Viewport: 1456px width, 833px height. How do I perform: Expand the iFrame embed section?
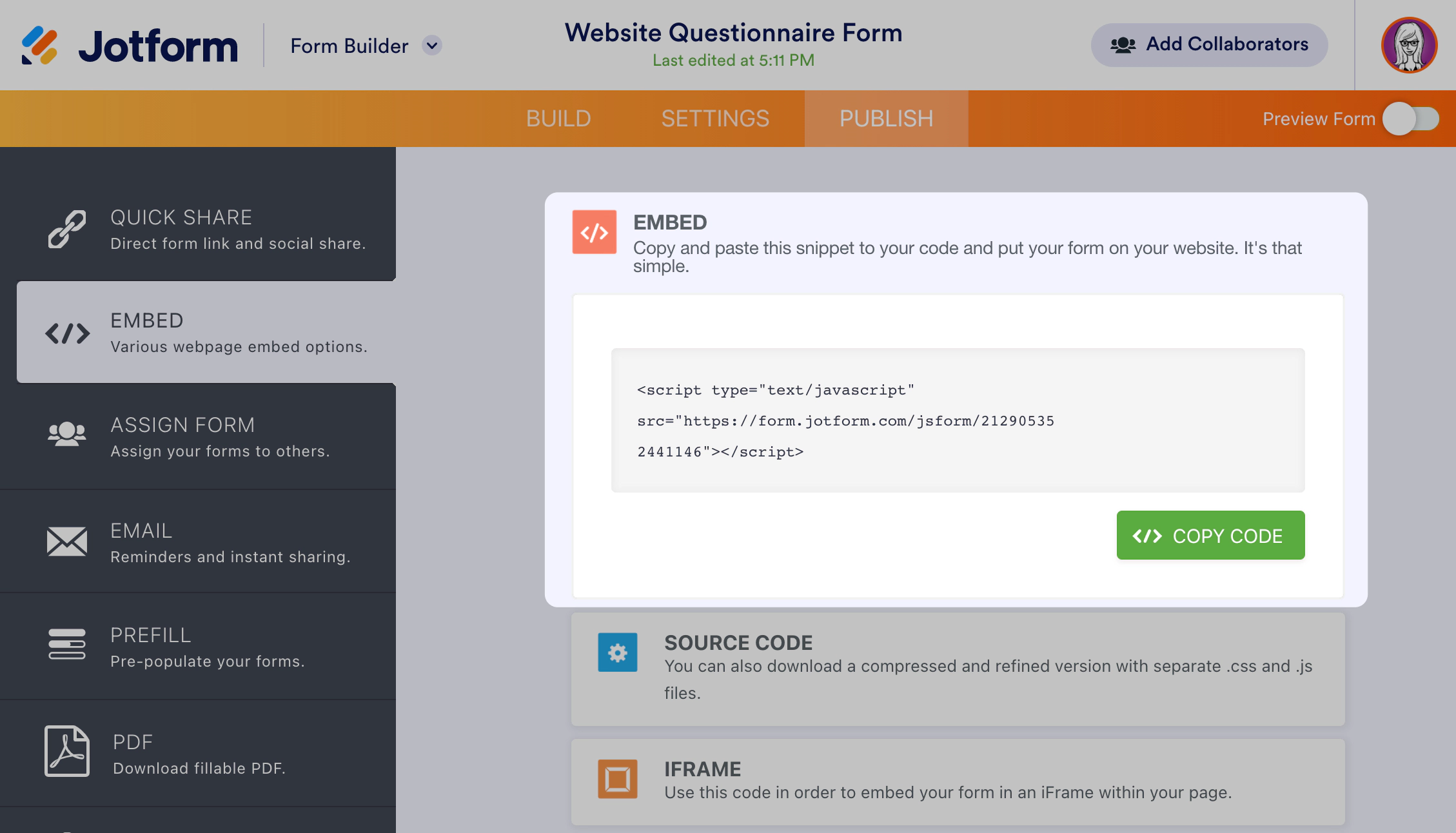pyautogui.click(x=957, y=780)
